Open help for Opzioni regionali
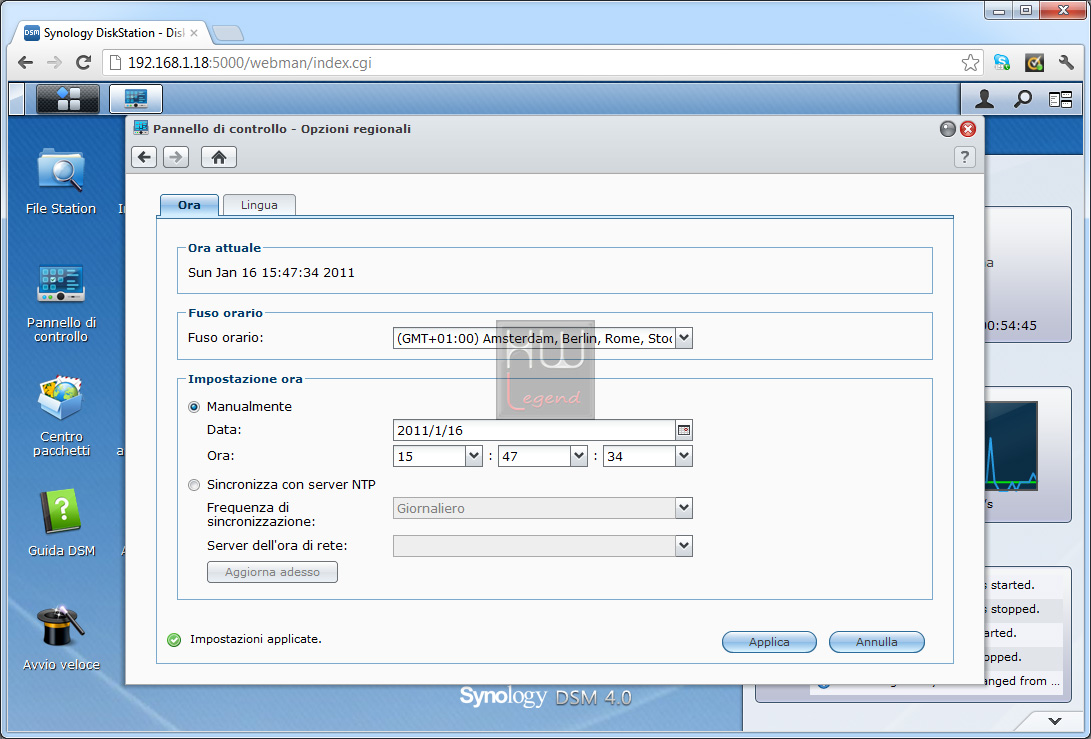The width and height of the screenshot is (1091, 739). tap(964, 157)
